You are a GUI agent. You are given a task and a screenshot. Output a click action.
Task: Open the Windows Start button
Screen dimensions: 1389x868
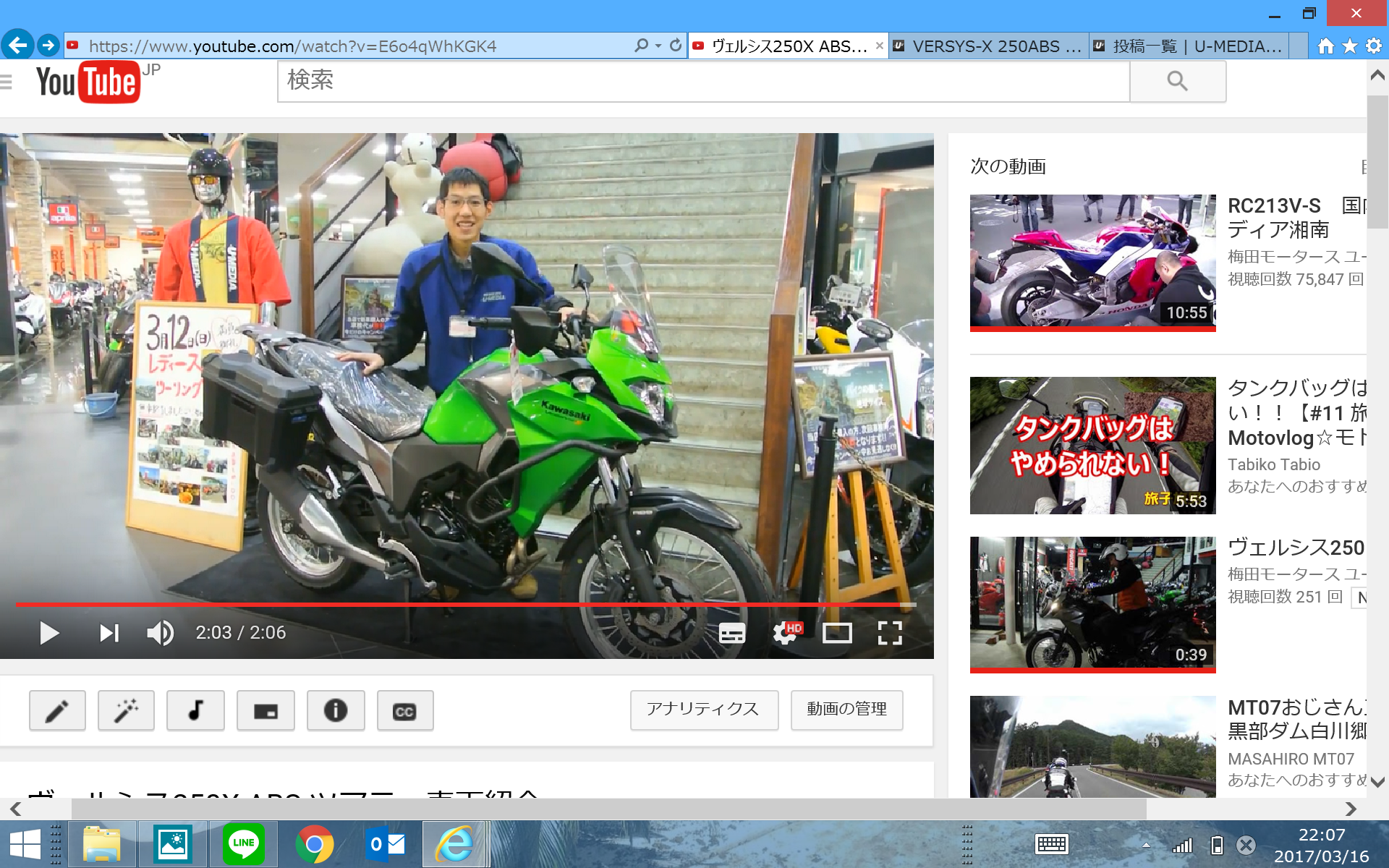[24, 844]
